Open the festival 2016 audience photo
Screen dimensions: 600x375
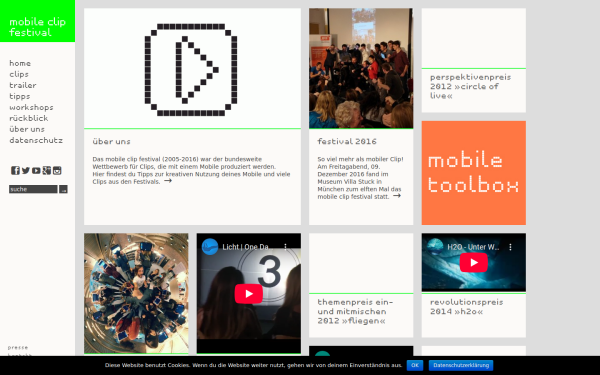(361, 68)
